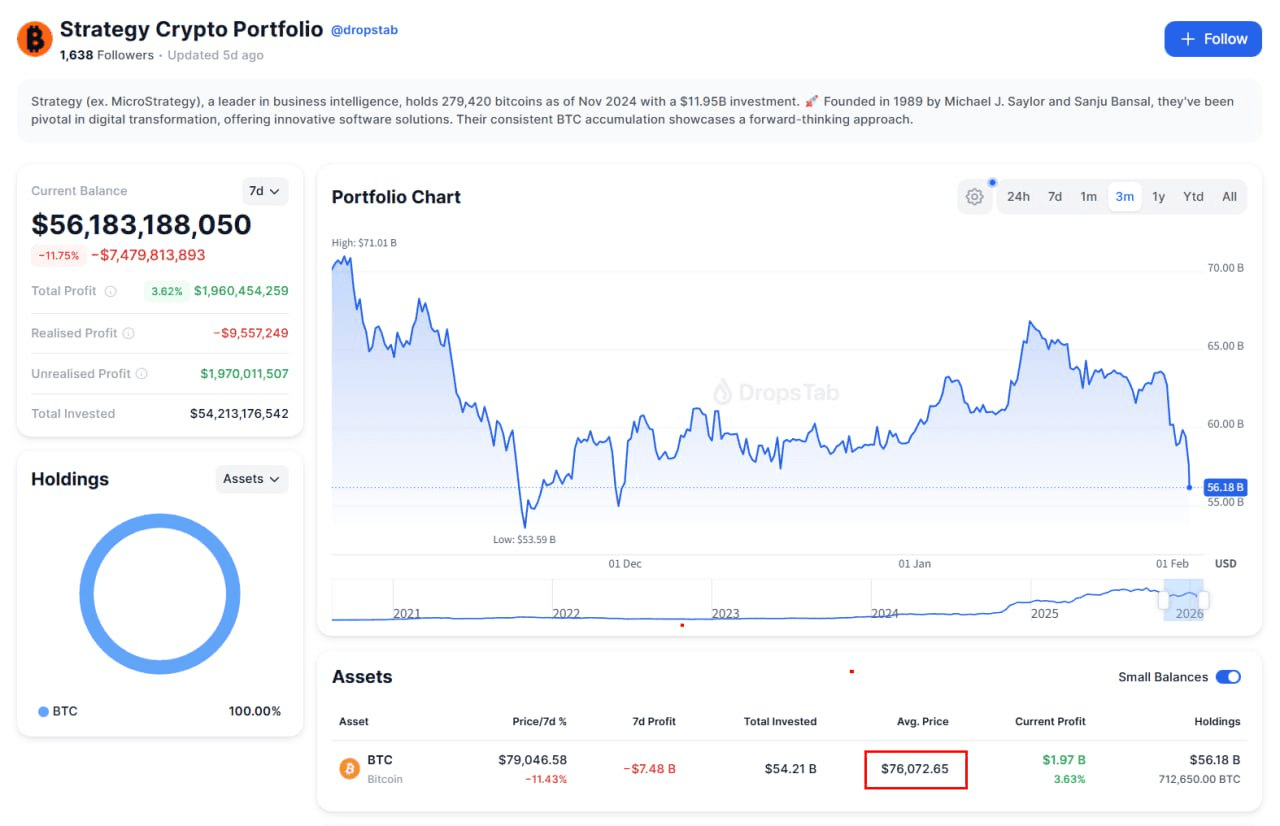The image size is (1280, 826).
Task: Click the DropsTab watermark logo on chart
Action: click(x=723, y=392)
